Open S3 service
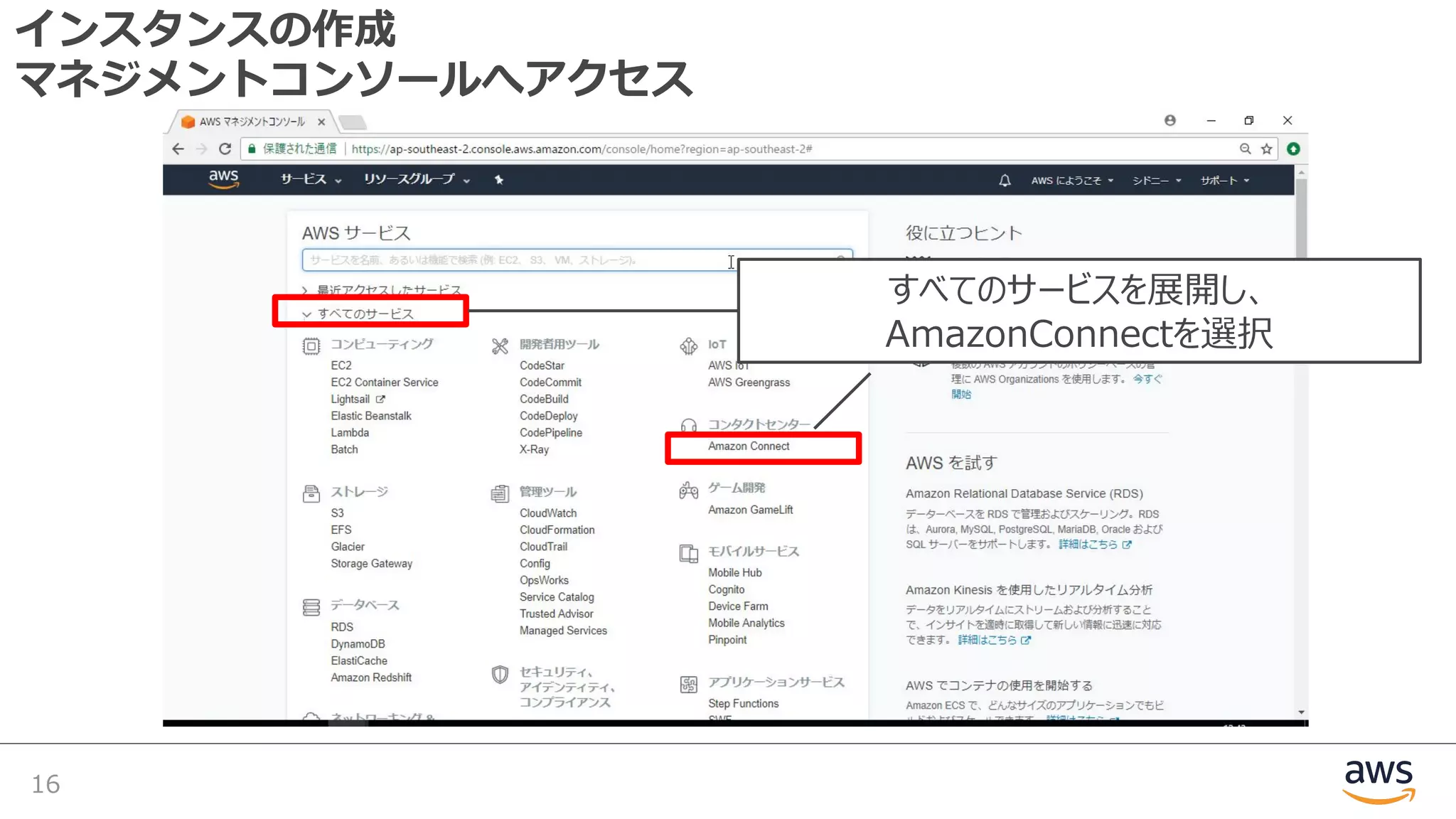This screenshot has height=819, width=1456. 337,513
